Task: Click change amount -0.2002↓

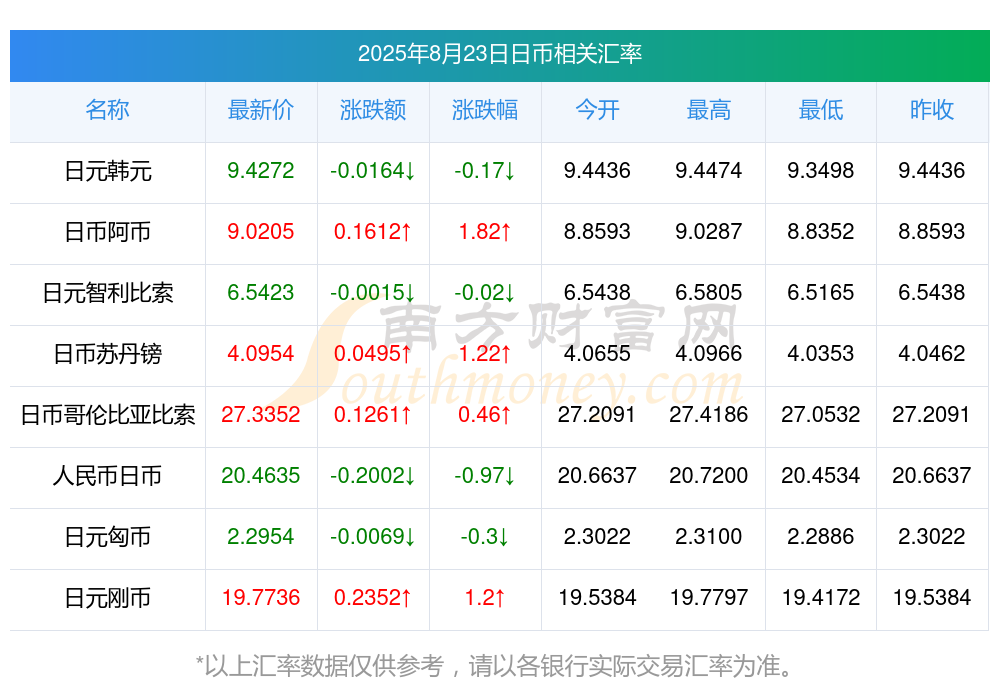Action: [373, 475]
